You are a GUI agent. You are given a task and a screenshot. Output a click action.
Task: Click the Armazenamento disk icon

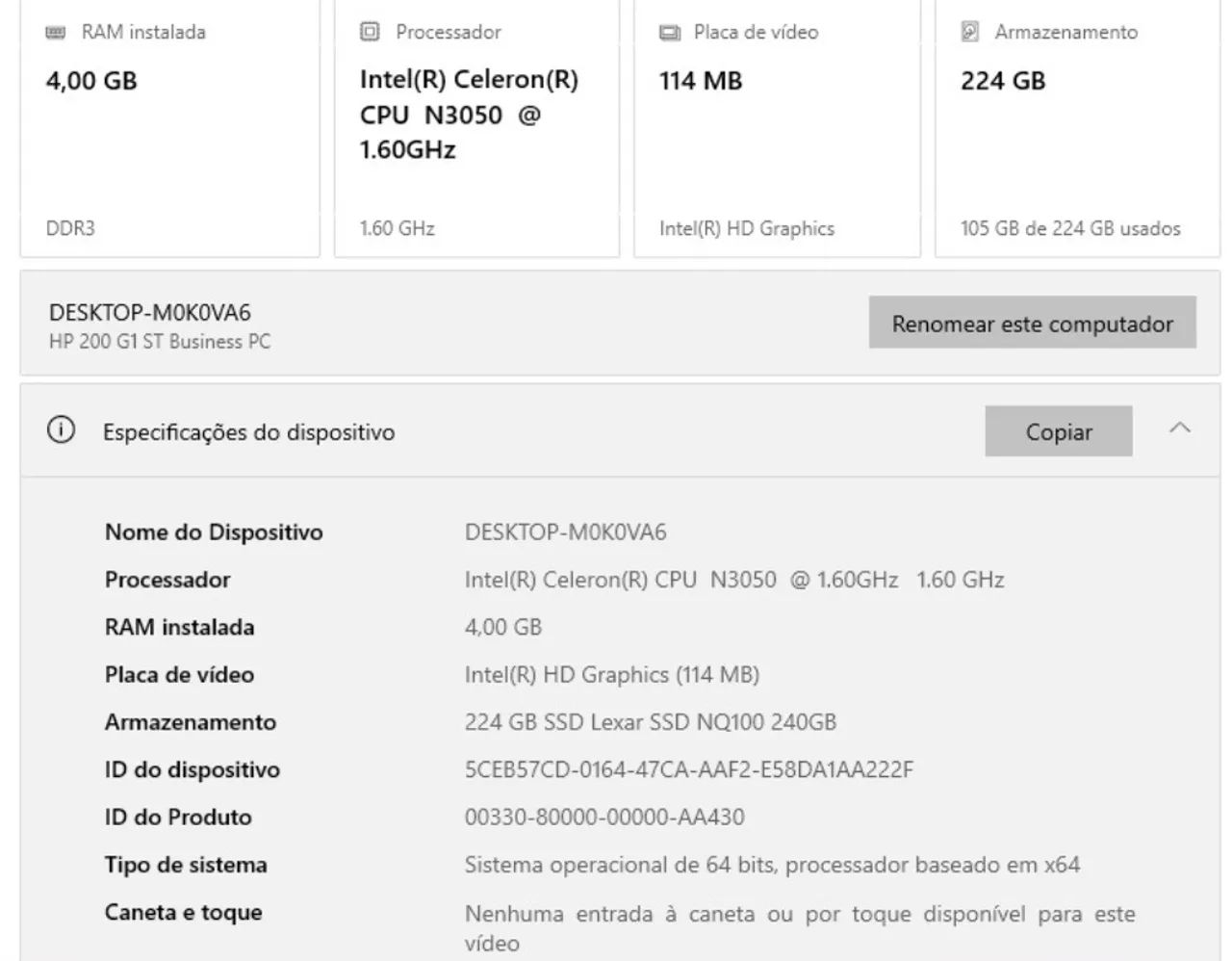(x=970, y=32)
